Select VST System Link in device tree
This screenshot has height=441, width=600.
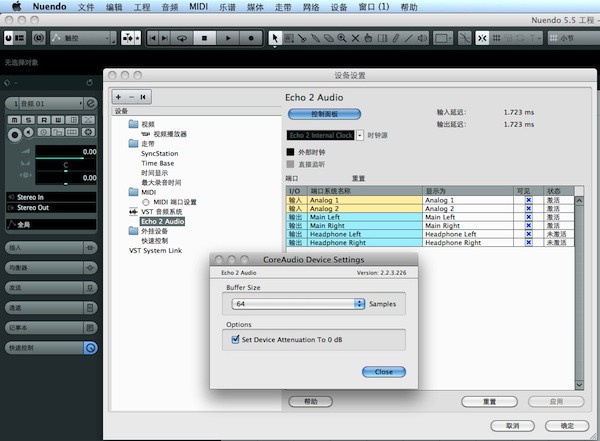click(x=155, y=250)
